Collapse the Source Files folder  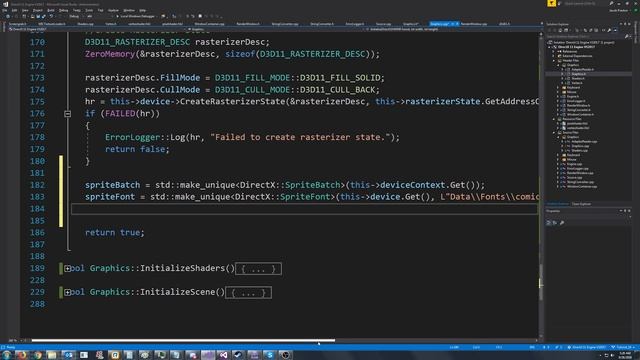coord(554,132)
